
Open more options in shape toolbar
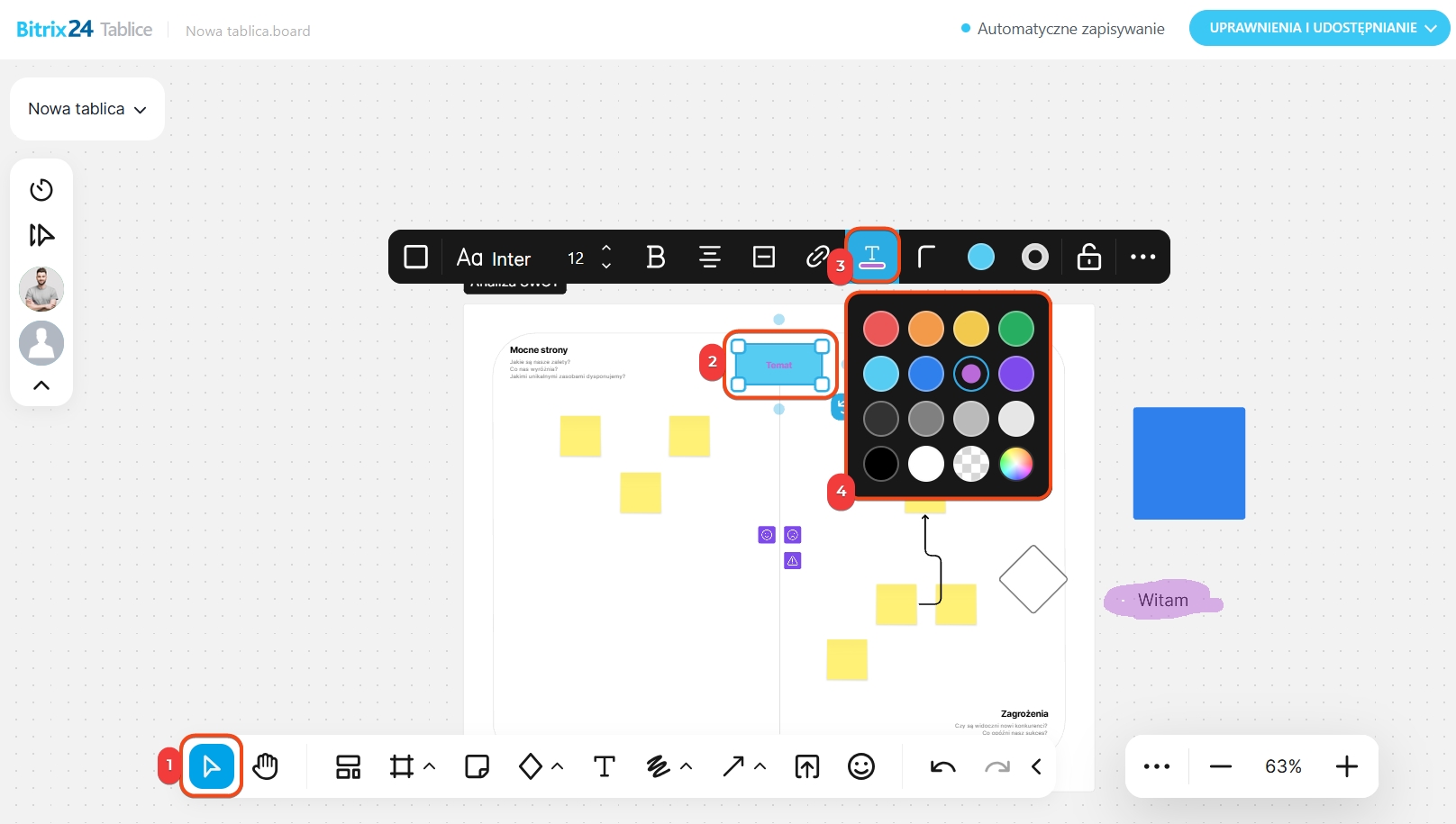point(1142,258)
